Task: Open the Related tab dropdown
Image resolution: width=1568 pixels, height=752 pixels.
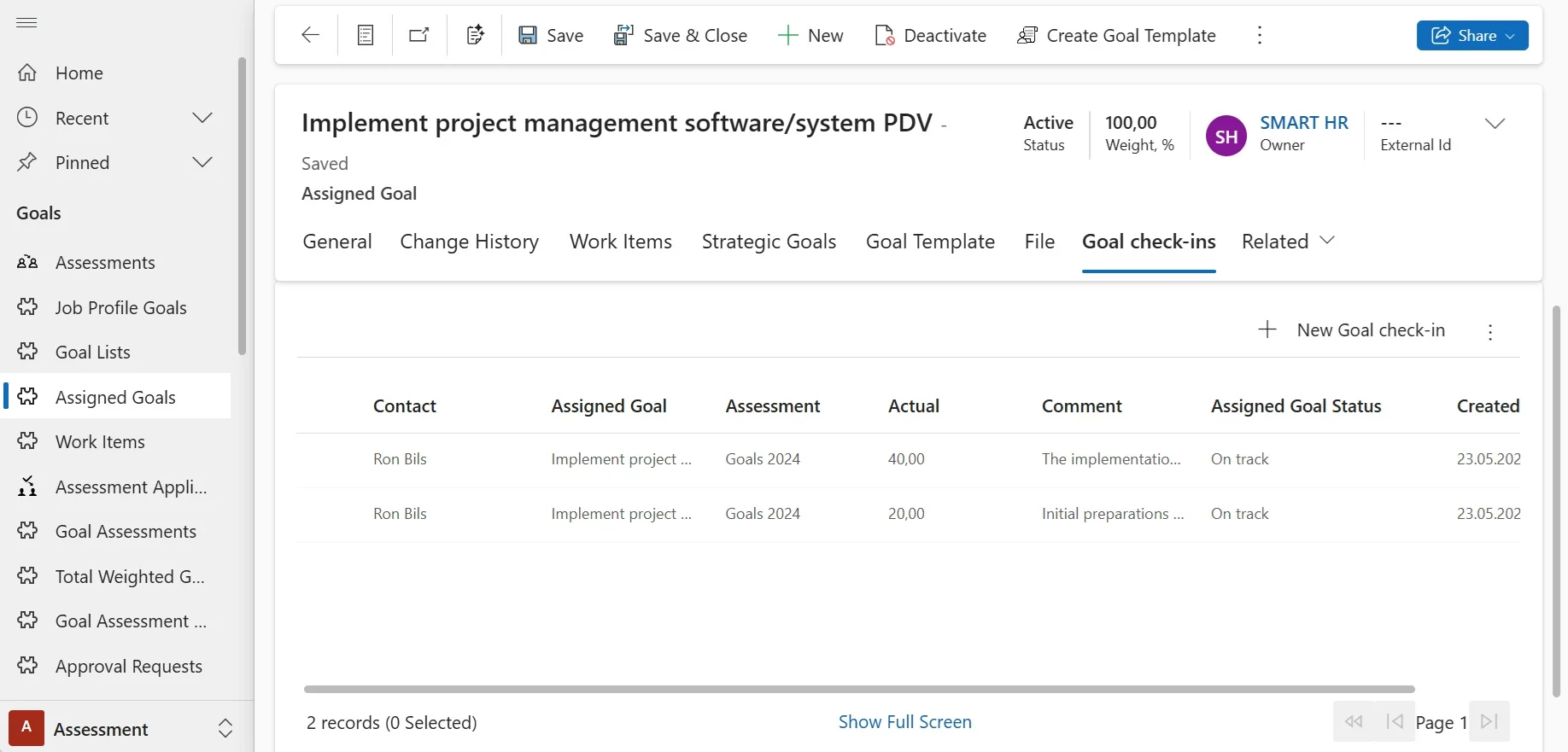Action: pyautogui.click(x=1288, y=242)
